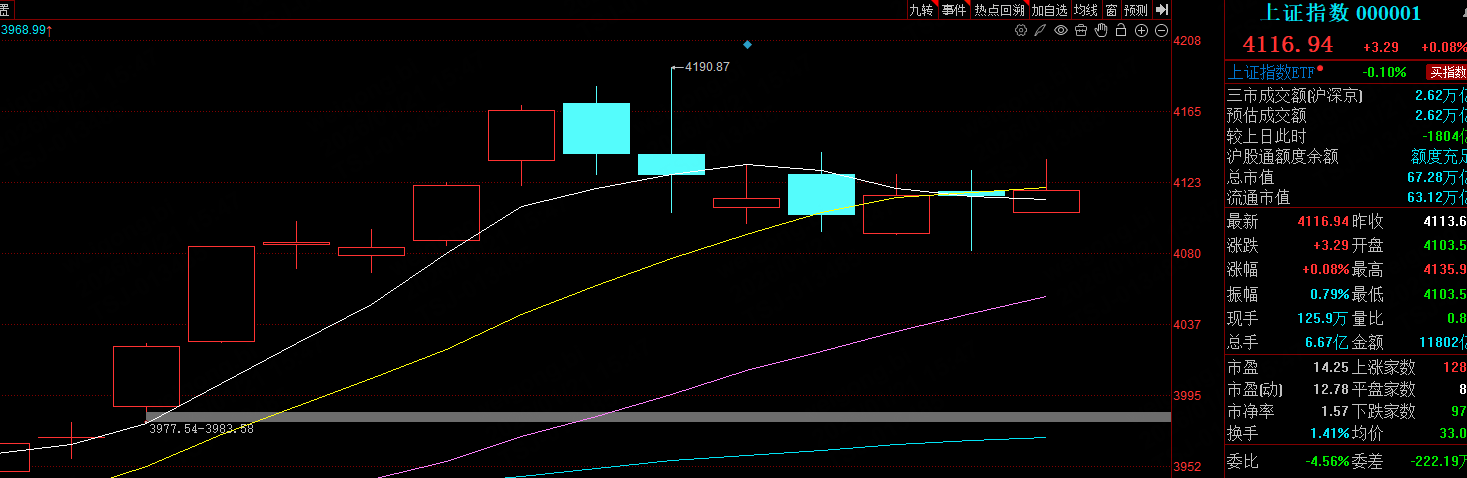Image resolution: width=1467 pixels, height=478 pixels.
Task: Click the 委比 value -4.56%
Action: tap(1327, 461)
